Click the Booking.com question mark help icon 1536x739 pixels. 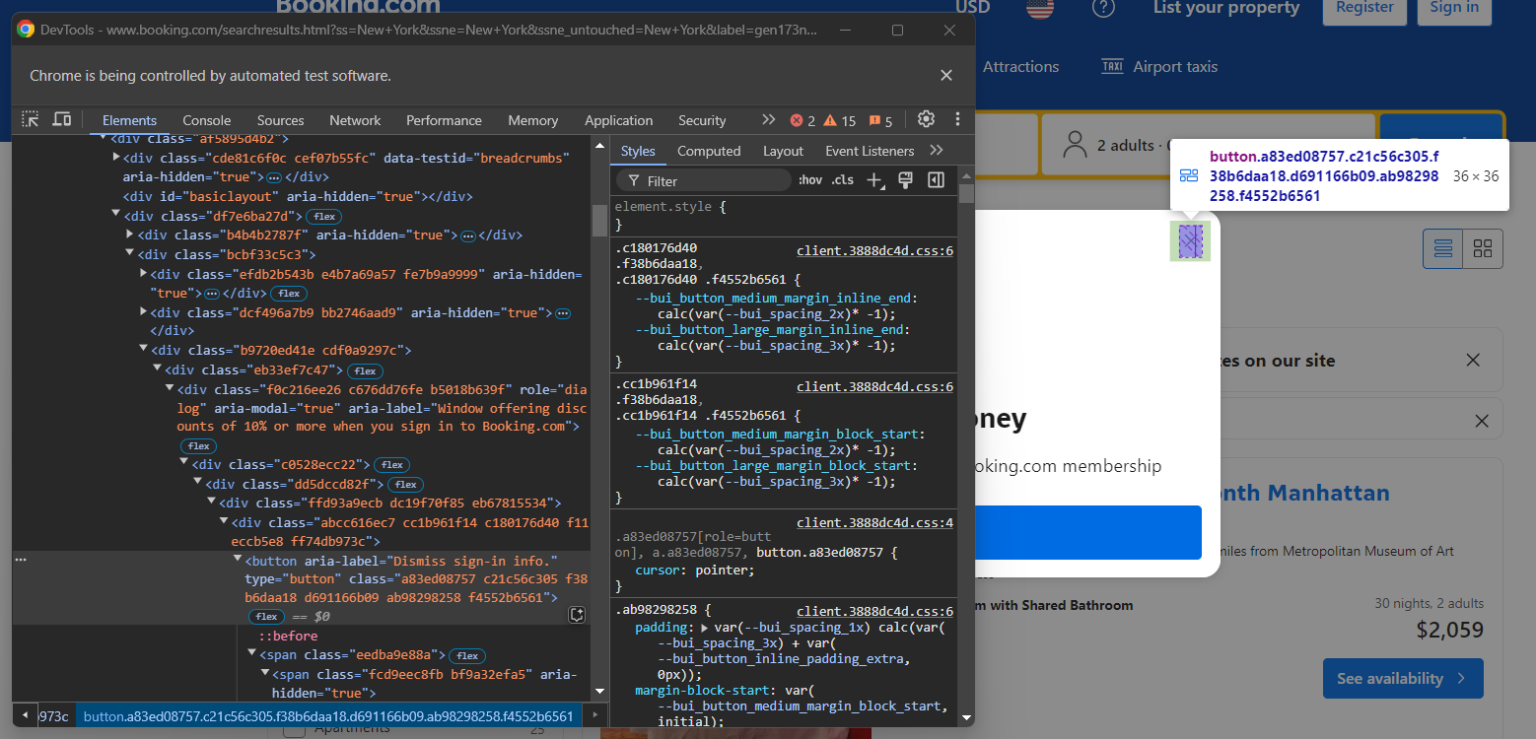(1103, 8)
